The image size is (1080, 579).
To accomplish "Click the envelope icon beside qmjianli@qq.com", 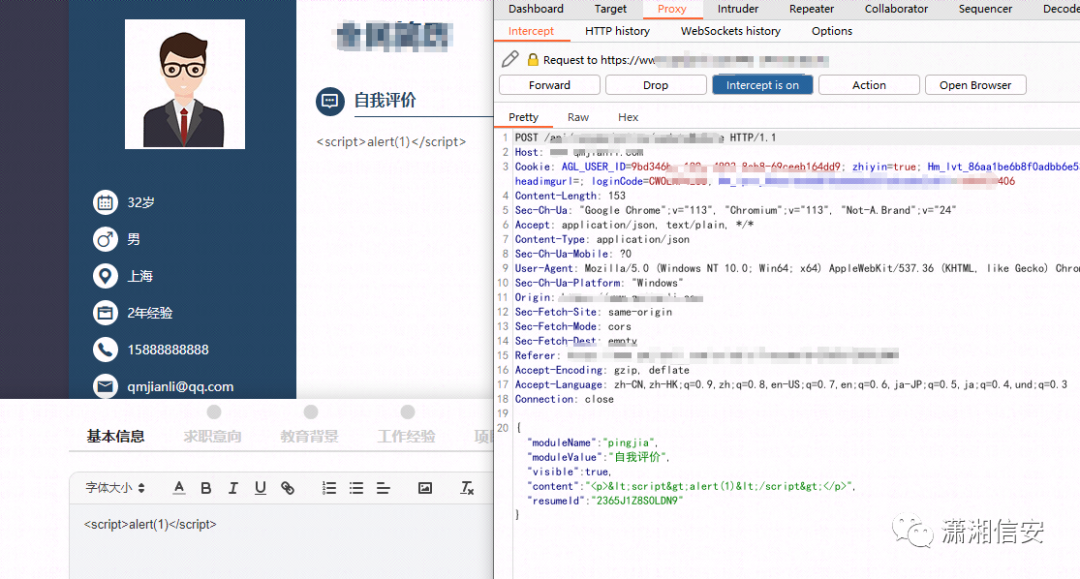I will tap(105, 386).
